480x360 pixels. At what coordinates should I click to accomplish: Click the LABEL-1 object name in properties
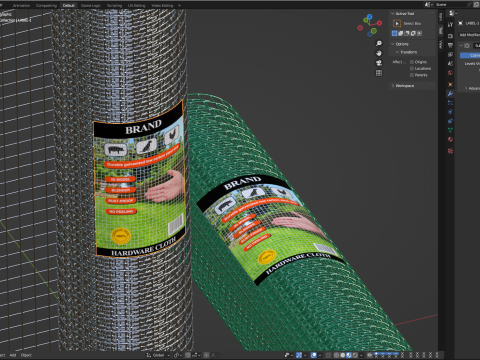point(472,23)
